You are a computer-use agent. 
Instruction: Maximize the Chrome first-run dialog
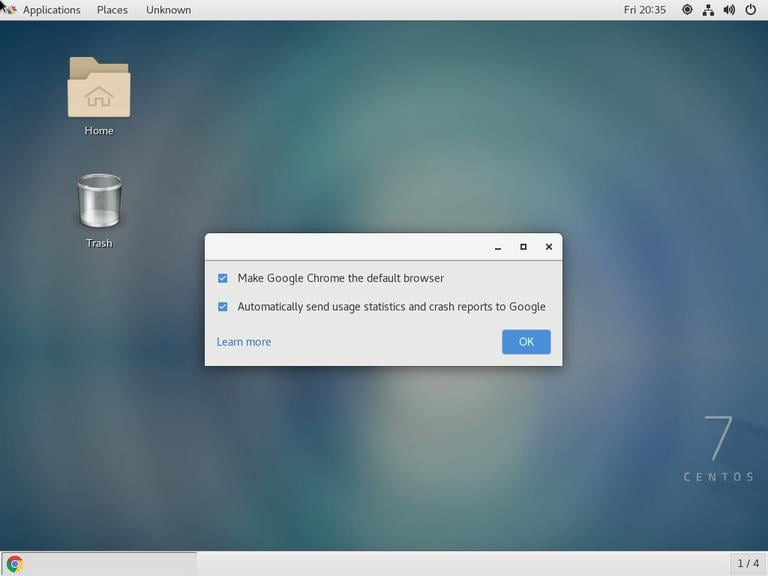pyautogui.click(x=523, y=247)
